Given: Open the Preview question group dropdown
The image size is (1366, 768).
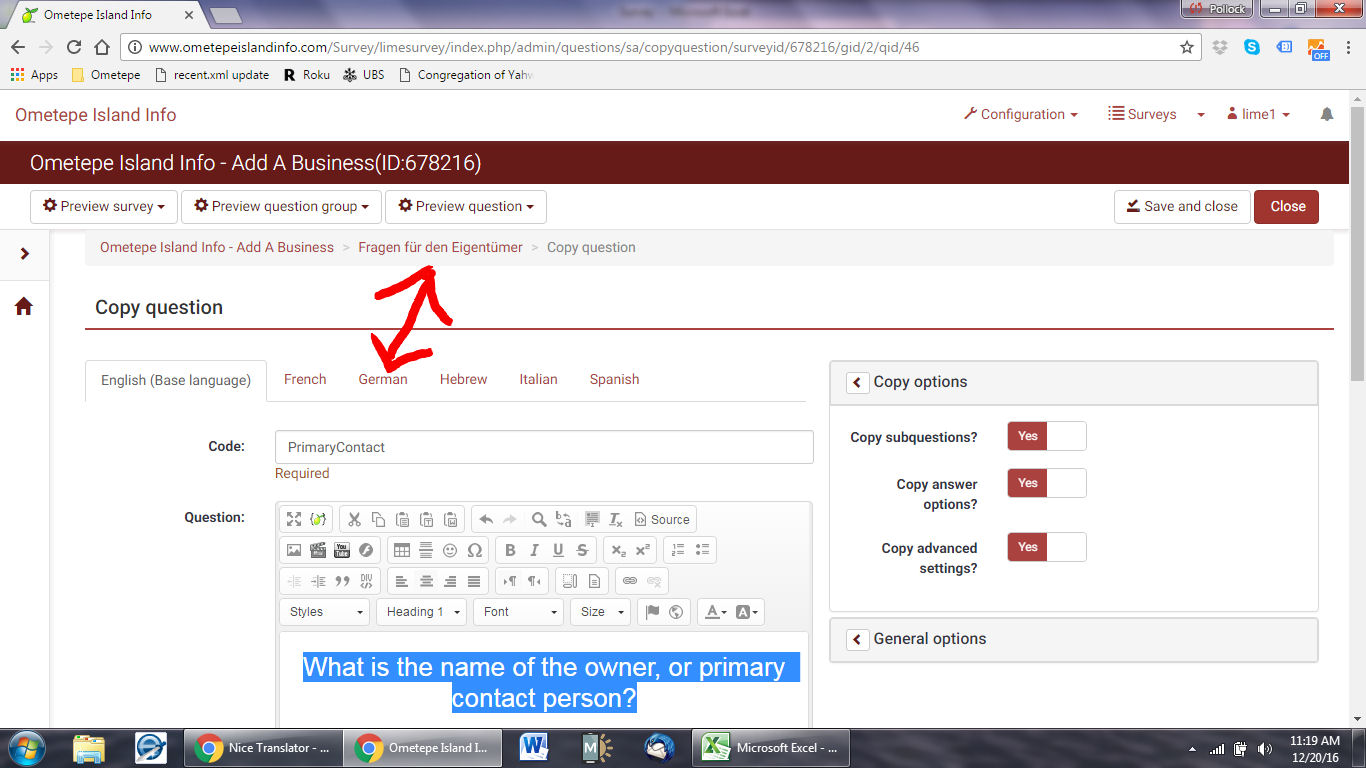Looking at the screenshot, I should [x=281, y=207].
